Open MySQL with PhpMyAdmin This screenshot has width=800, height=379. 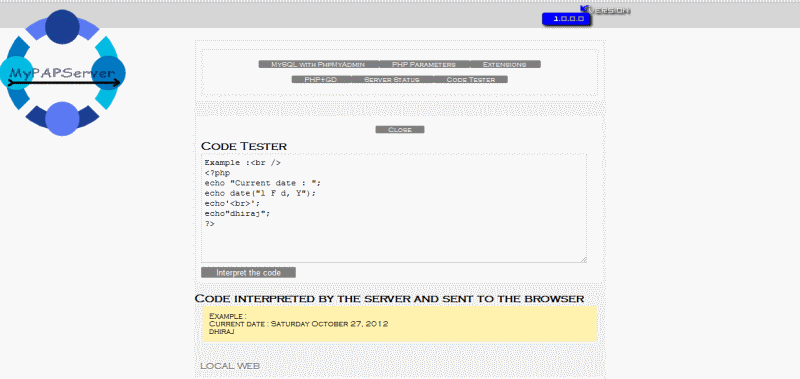tap(319, 64)
